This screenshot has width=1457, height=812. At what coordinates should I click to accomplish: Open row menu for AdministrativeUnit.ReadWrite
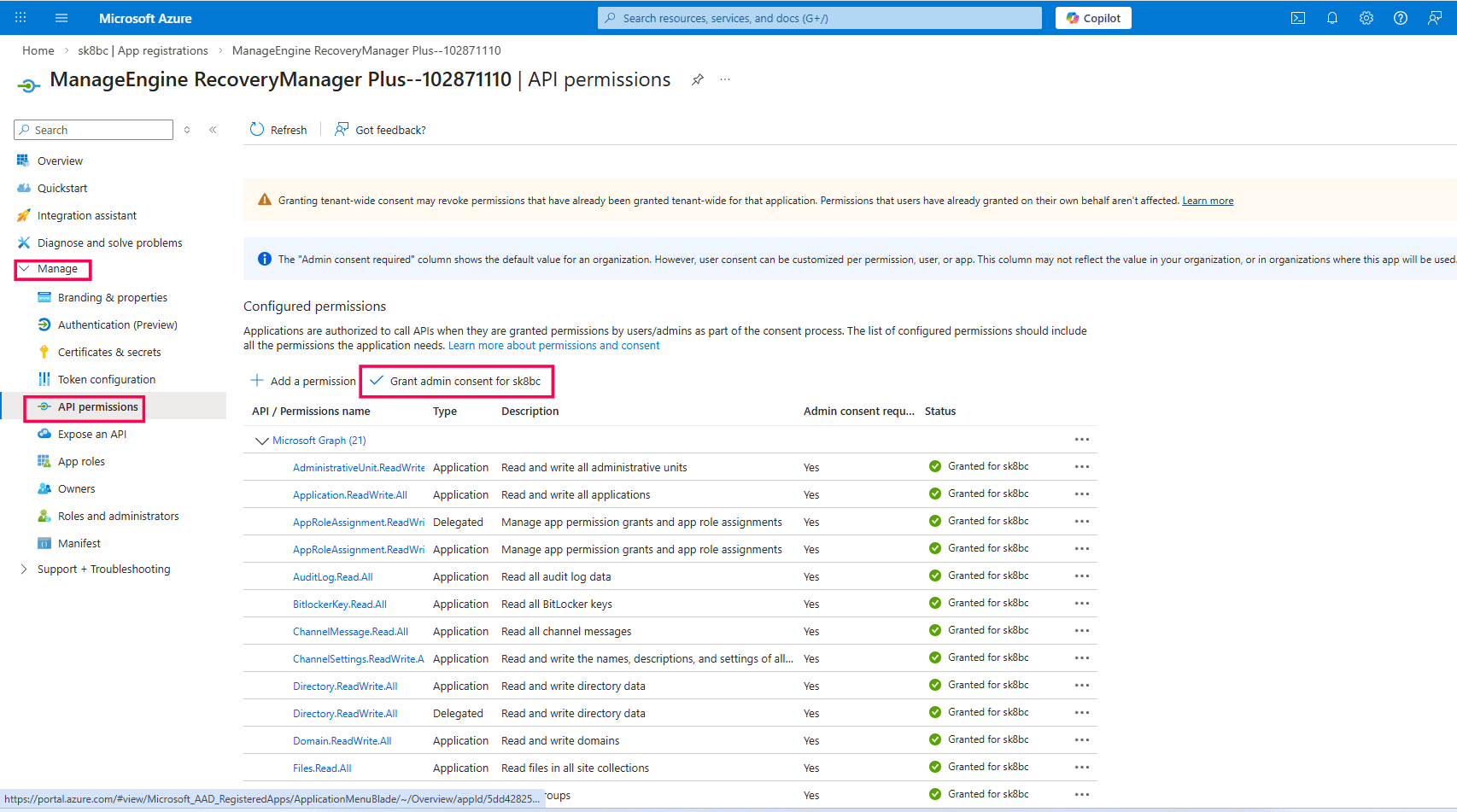(x=1082, y=467)
